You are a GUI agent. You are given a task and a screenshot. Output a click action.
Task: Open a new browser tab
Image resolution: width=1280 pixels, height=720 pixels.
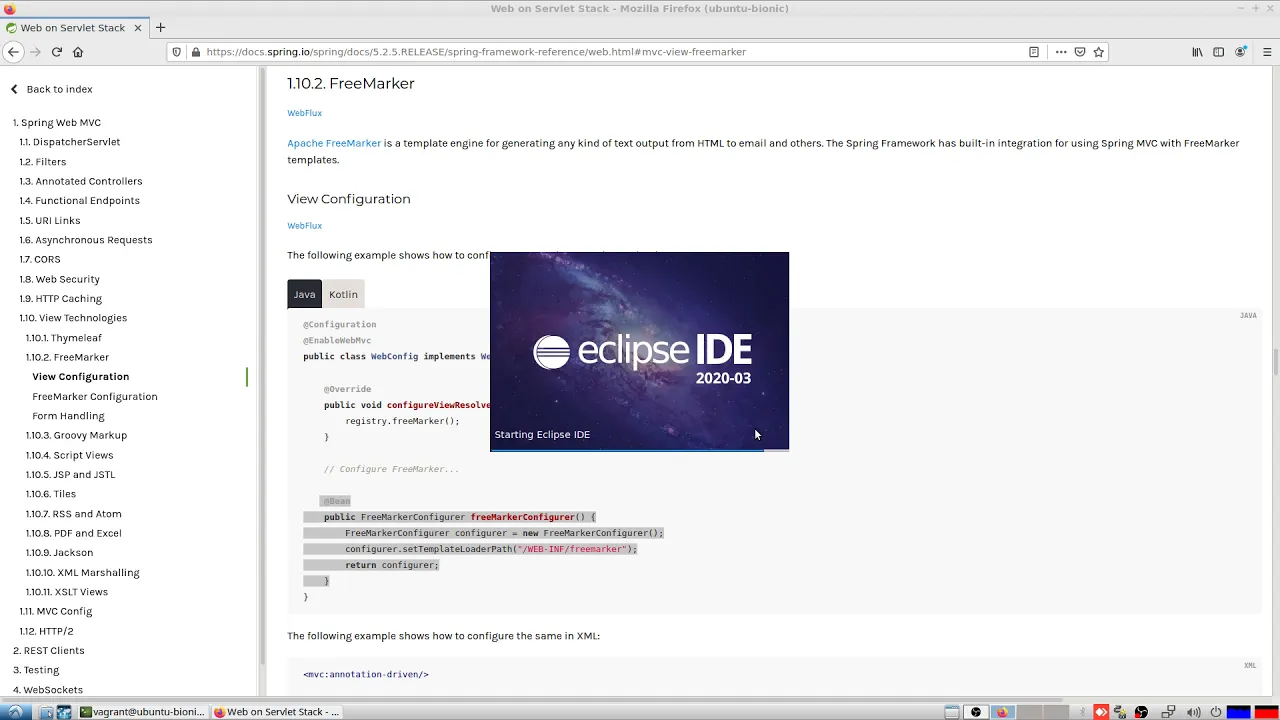click(x=160, y=27)
